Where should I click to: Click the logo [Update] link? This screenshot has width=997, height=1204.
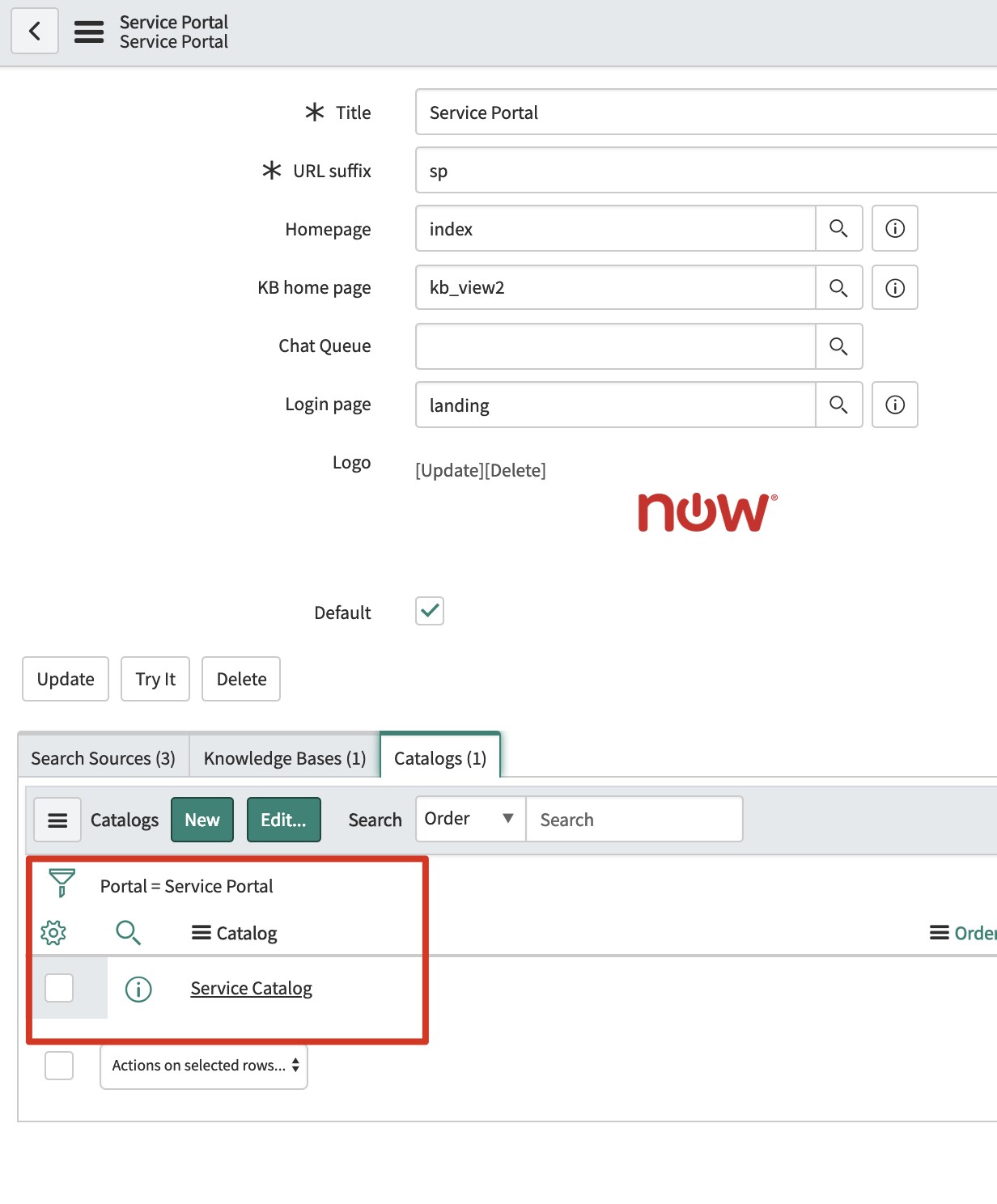(449, 470)
